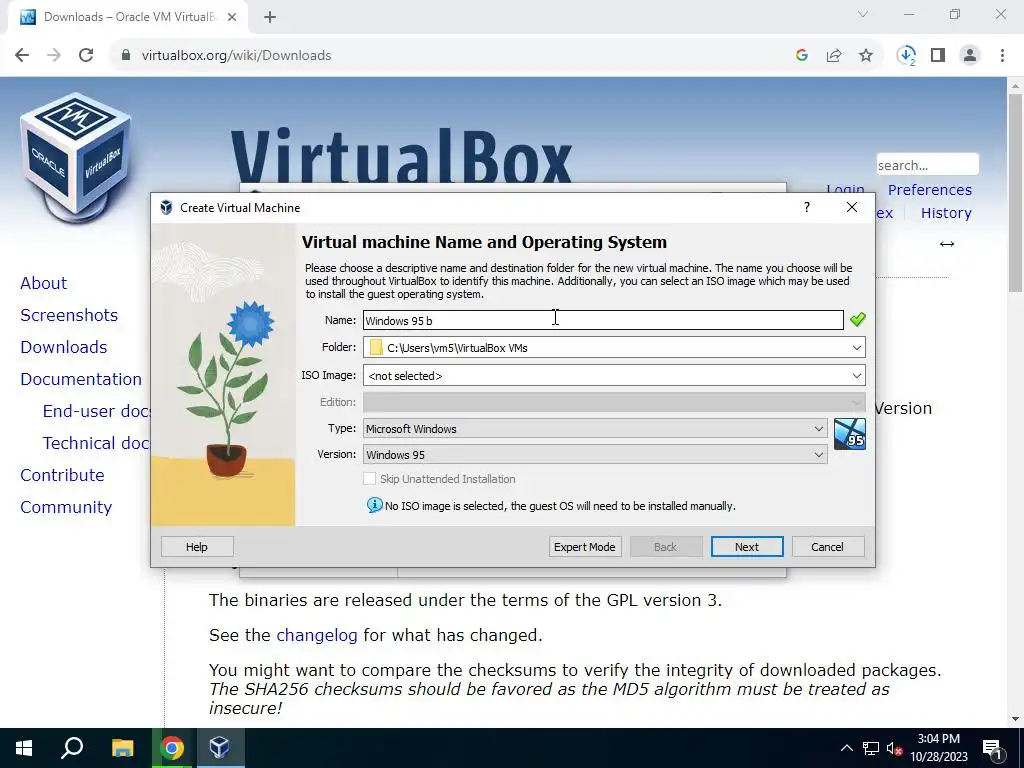Screen dimensions: 1024x768
Task: Click the browser forward arrow
Action: click(x=54, y=56)
